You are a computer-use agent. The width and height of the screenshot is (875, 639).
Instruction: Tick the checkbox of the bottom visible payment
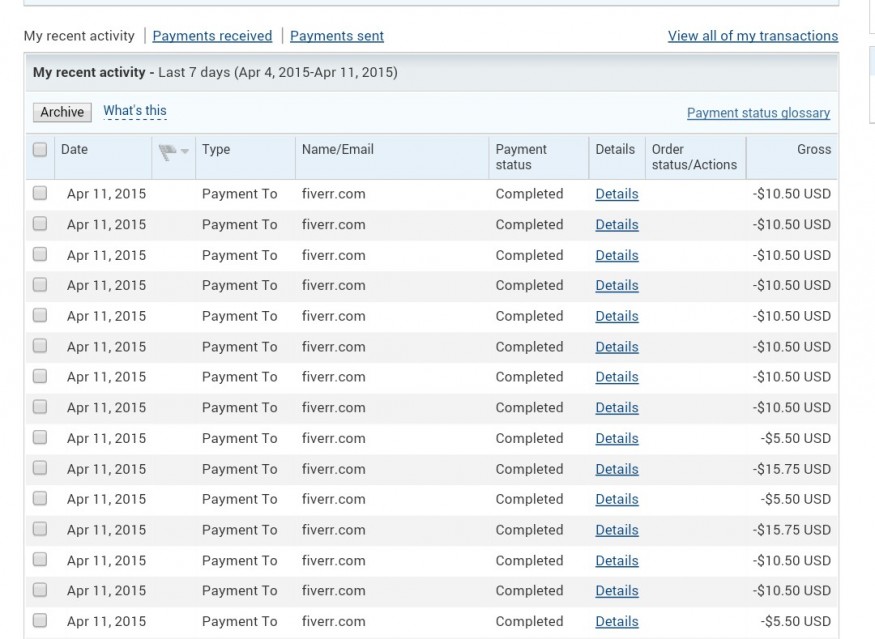(40, 621)
